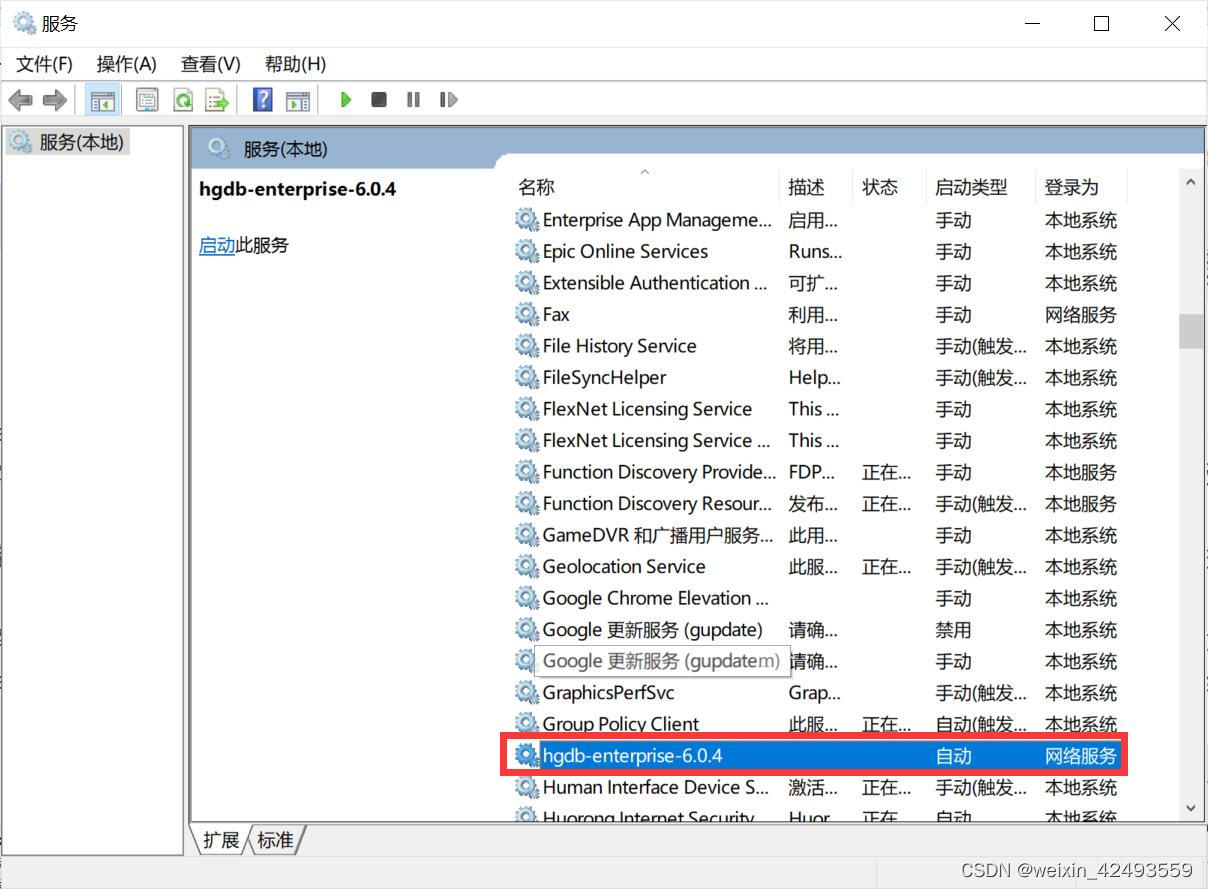The height and width of the screenshot is (889, 1208).
Task: Click the gear icon of GraphicsPerfSvc
Action: coord(526,692)
